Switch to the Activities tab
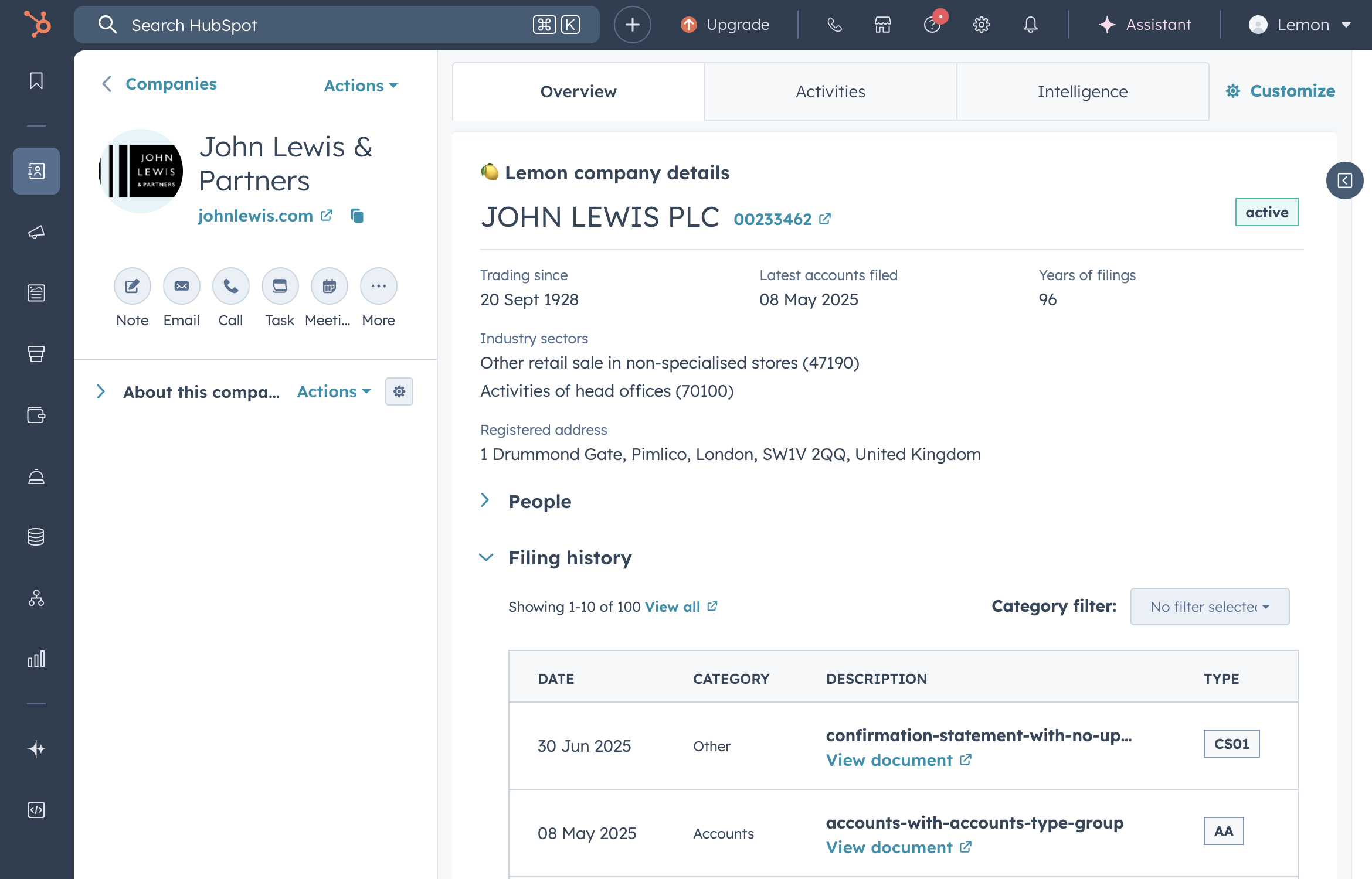This screenshot has height=879, width=1372. 830,91
